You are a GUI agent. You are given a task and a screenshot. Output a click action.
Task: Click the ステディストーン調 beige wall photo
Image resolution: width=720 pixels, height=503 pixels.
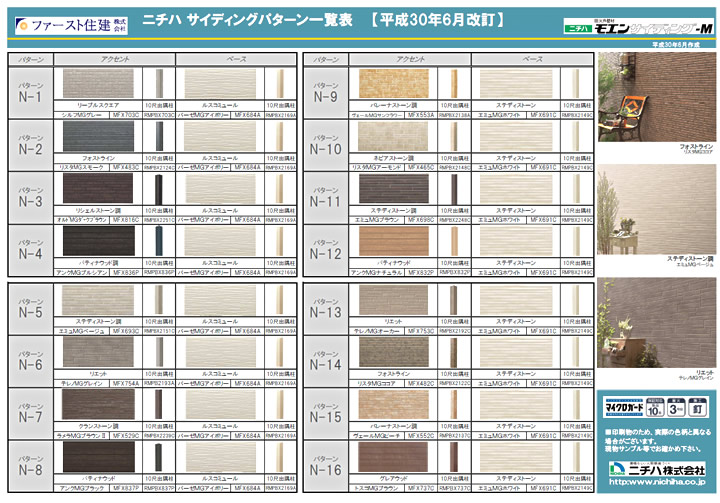click(657, 209)
